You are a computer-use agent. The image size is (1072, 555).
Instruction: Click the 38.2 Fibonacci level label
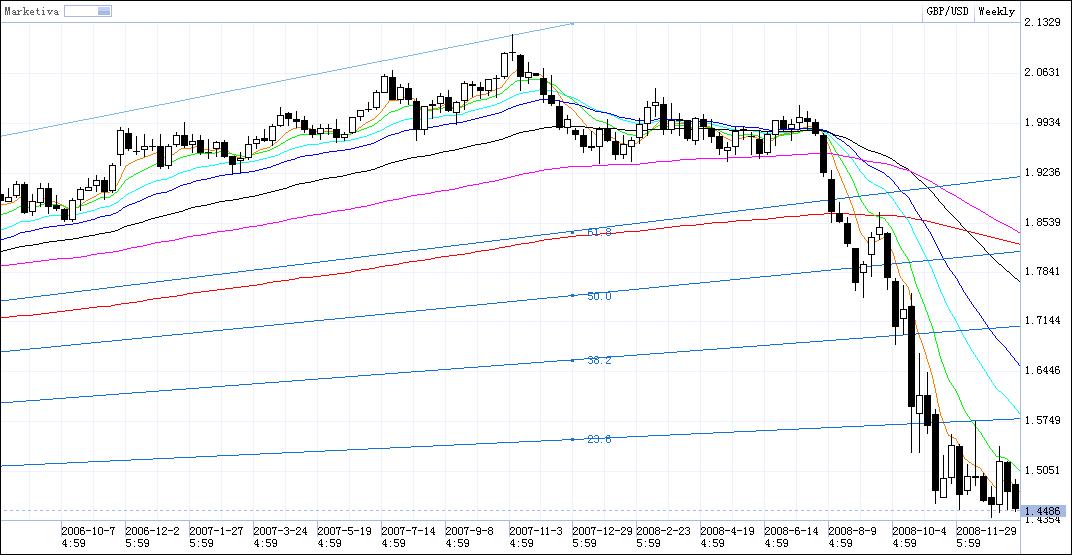coord(599,360)
